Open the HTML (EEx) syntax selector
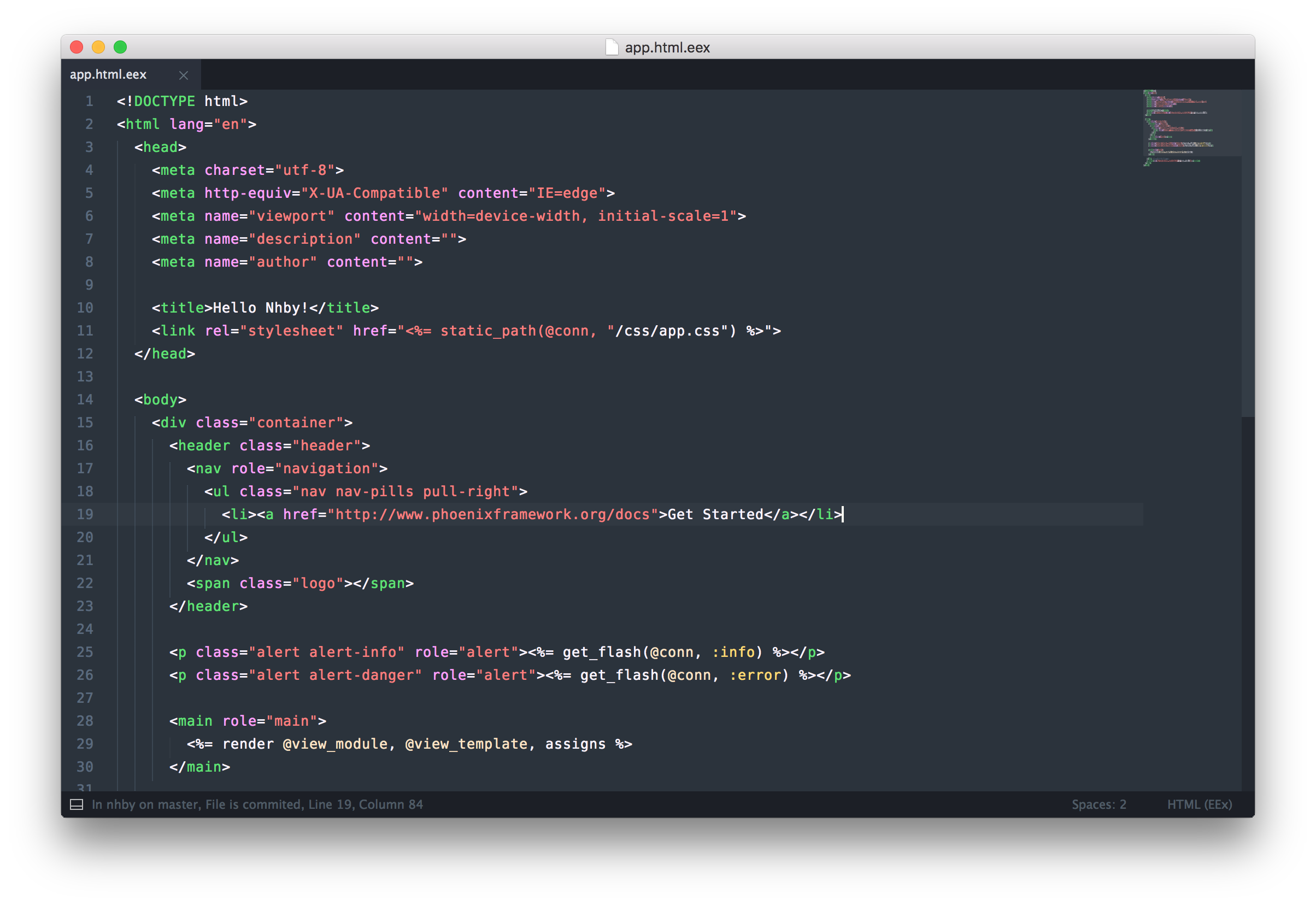Screen dimensions: 1316x905 [1199, 804]
